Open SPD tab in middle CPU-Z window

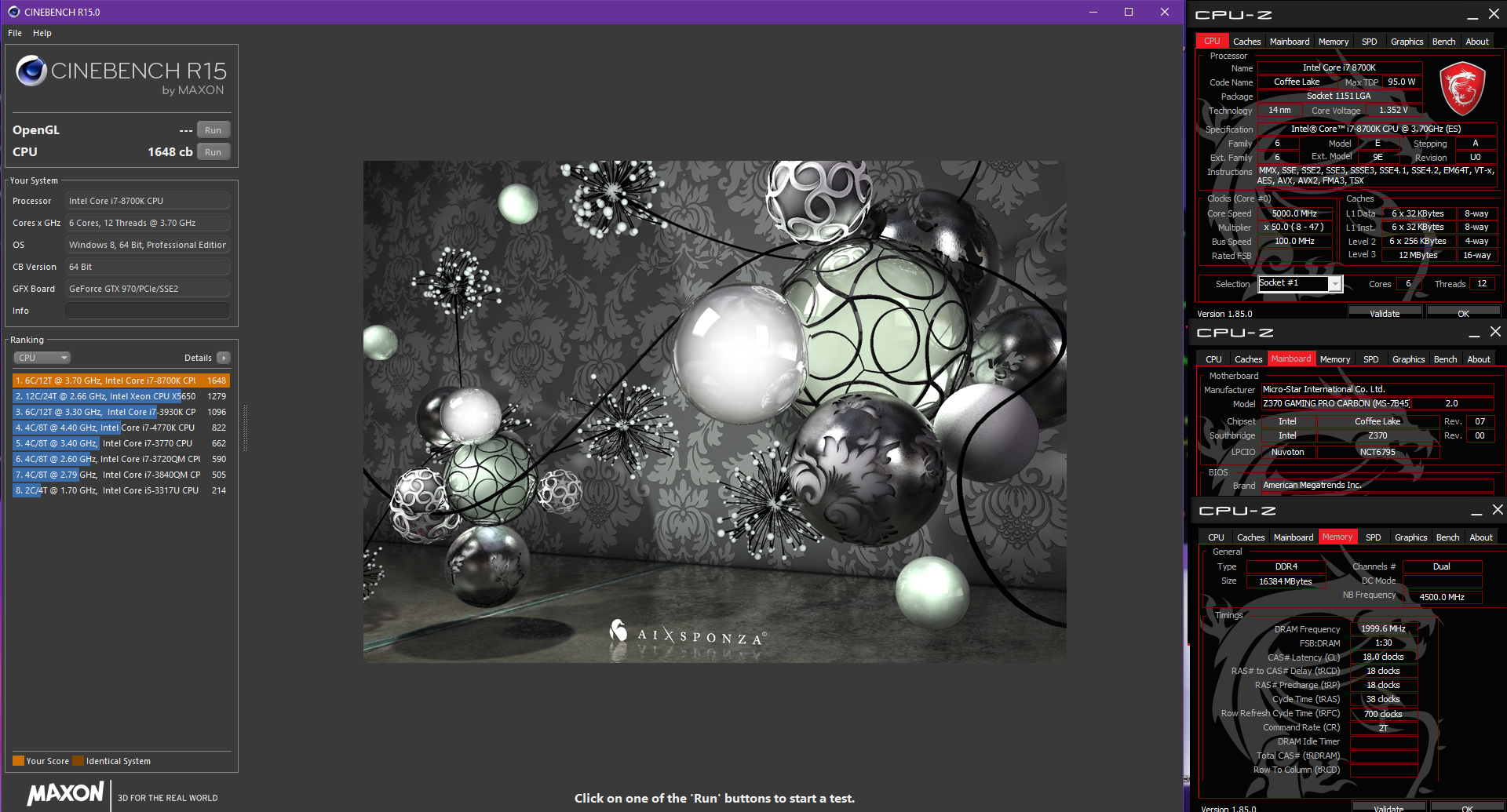[x=1371, y=359]
